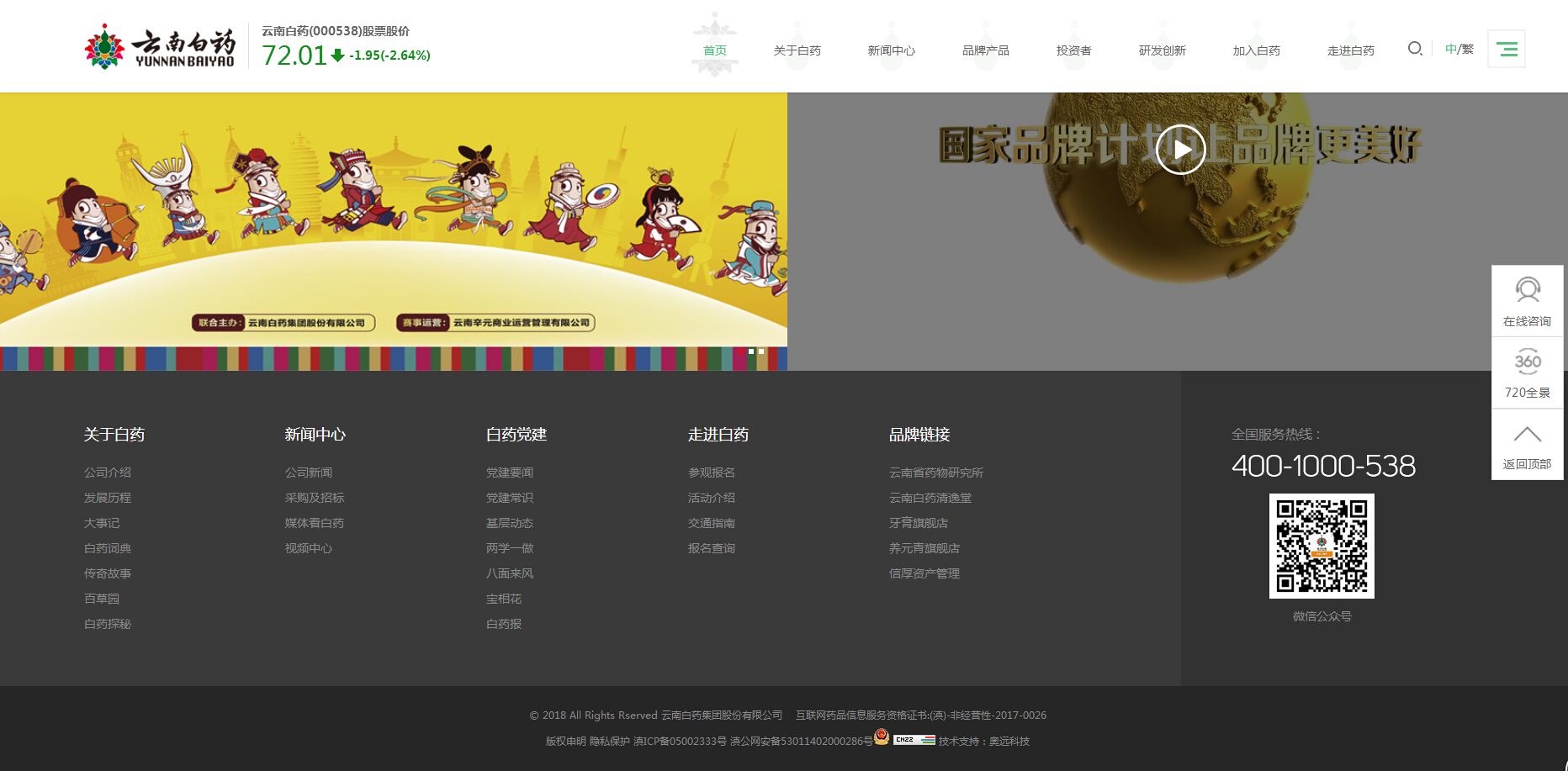
Task: Click the WeChat QR code image
Action: (x=1322, y=546)
